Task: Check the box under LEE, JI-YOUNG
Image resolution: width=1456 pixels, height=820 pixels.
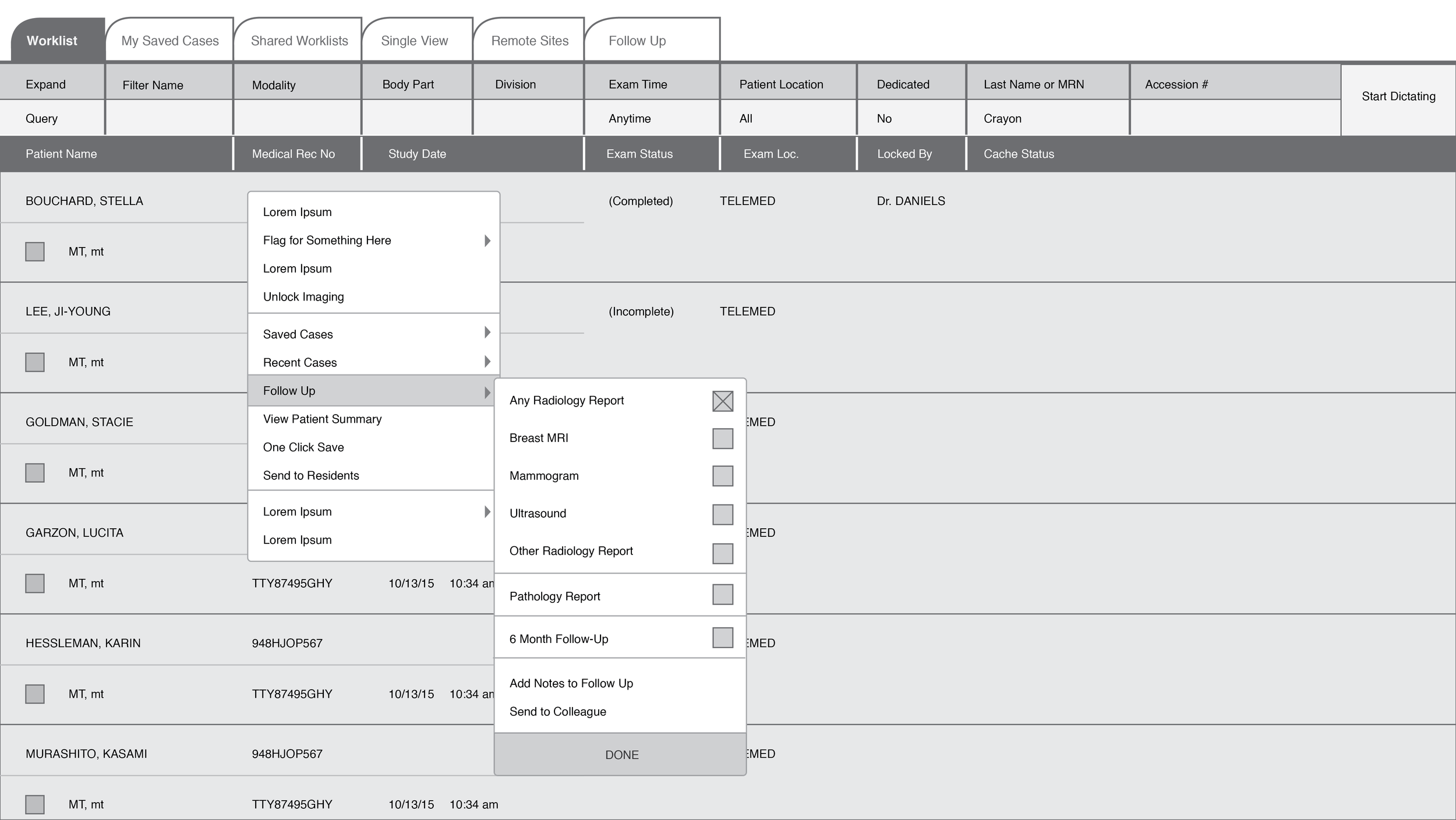Action: click(x=35, y=362)
